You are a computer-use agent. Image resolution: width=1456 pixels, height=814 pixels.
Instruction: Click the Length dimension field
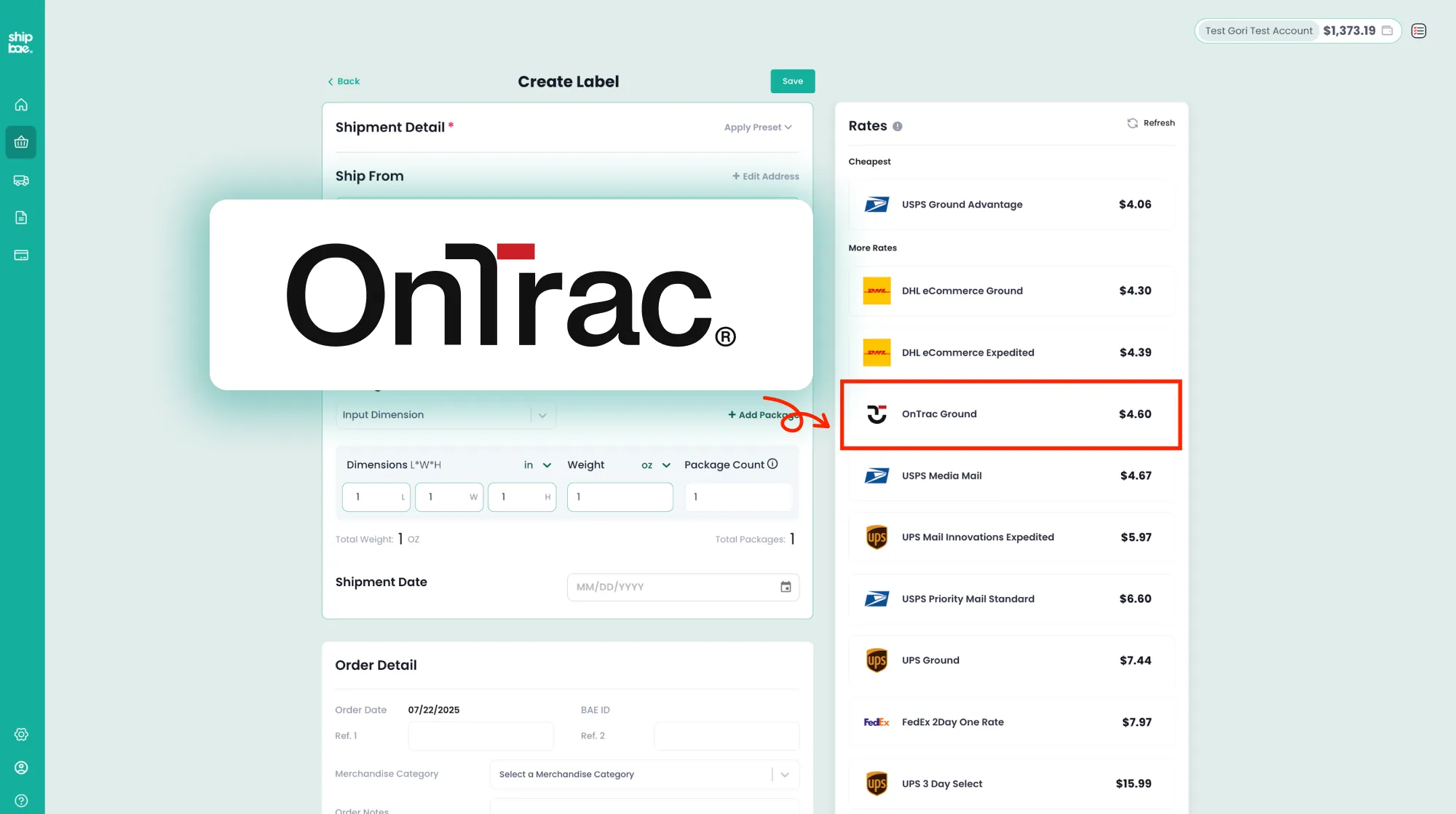pos(376,497)
